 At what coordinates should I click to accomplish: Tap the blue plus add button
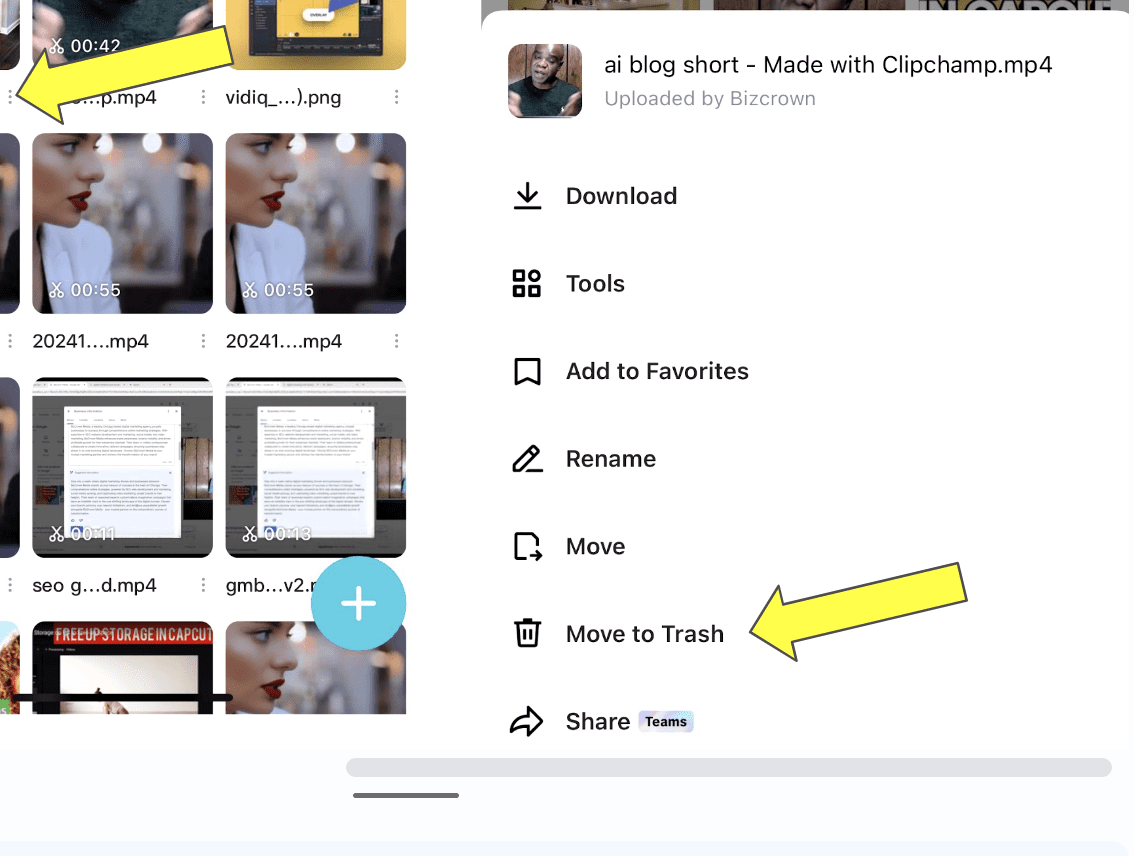point(359,603)
